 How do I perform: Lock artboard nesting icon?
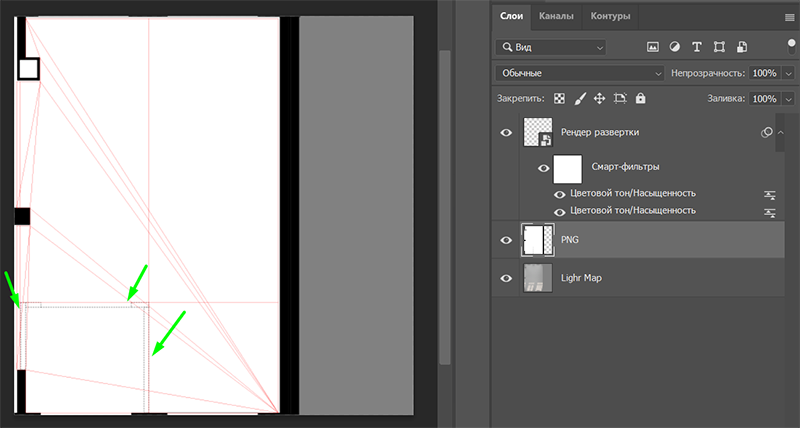(x=620, y=98)
